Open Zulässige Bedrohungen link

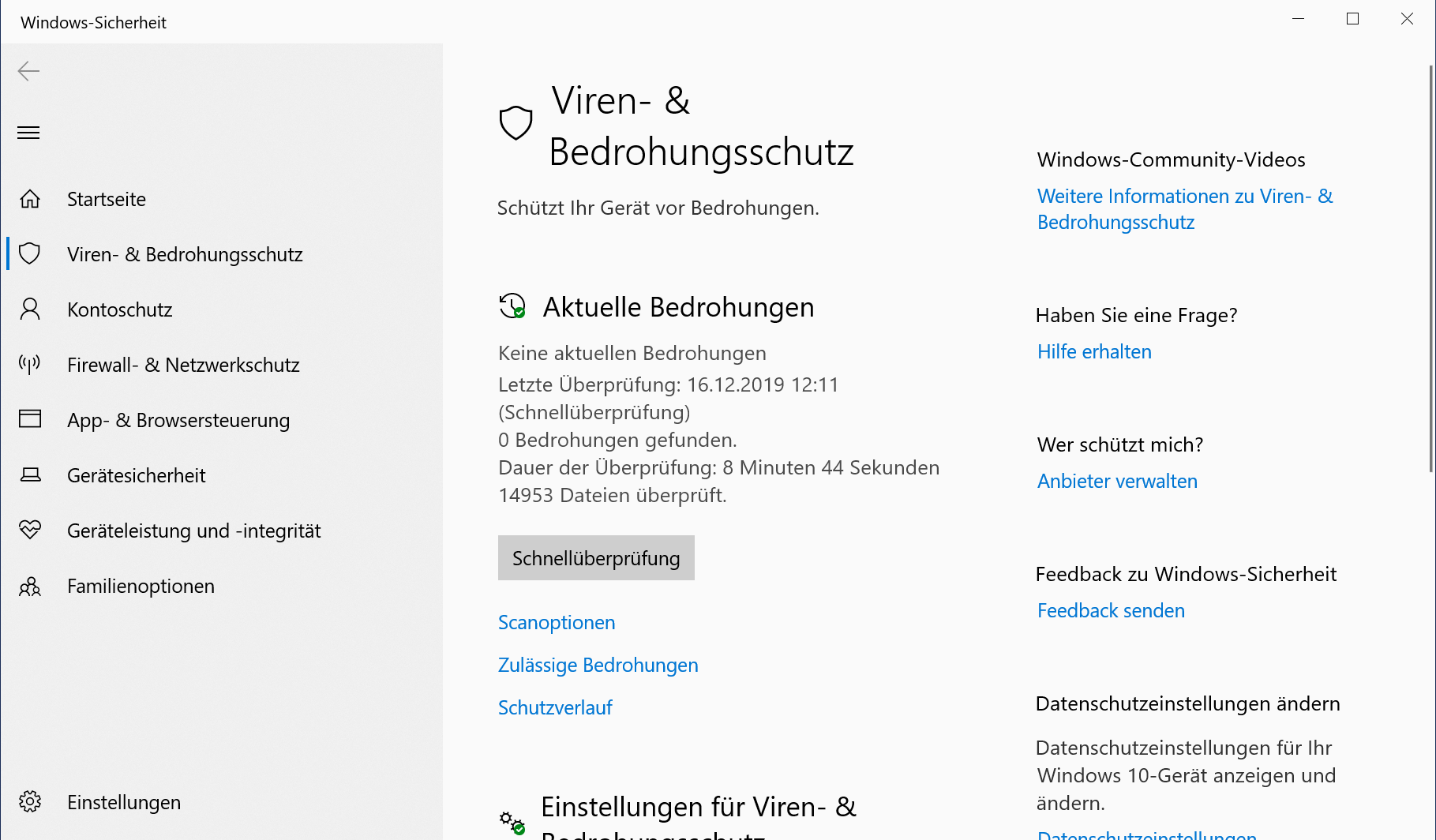[x=598, y=666]
